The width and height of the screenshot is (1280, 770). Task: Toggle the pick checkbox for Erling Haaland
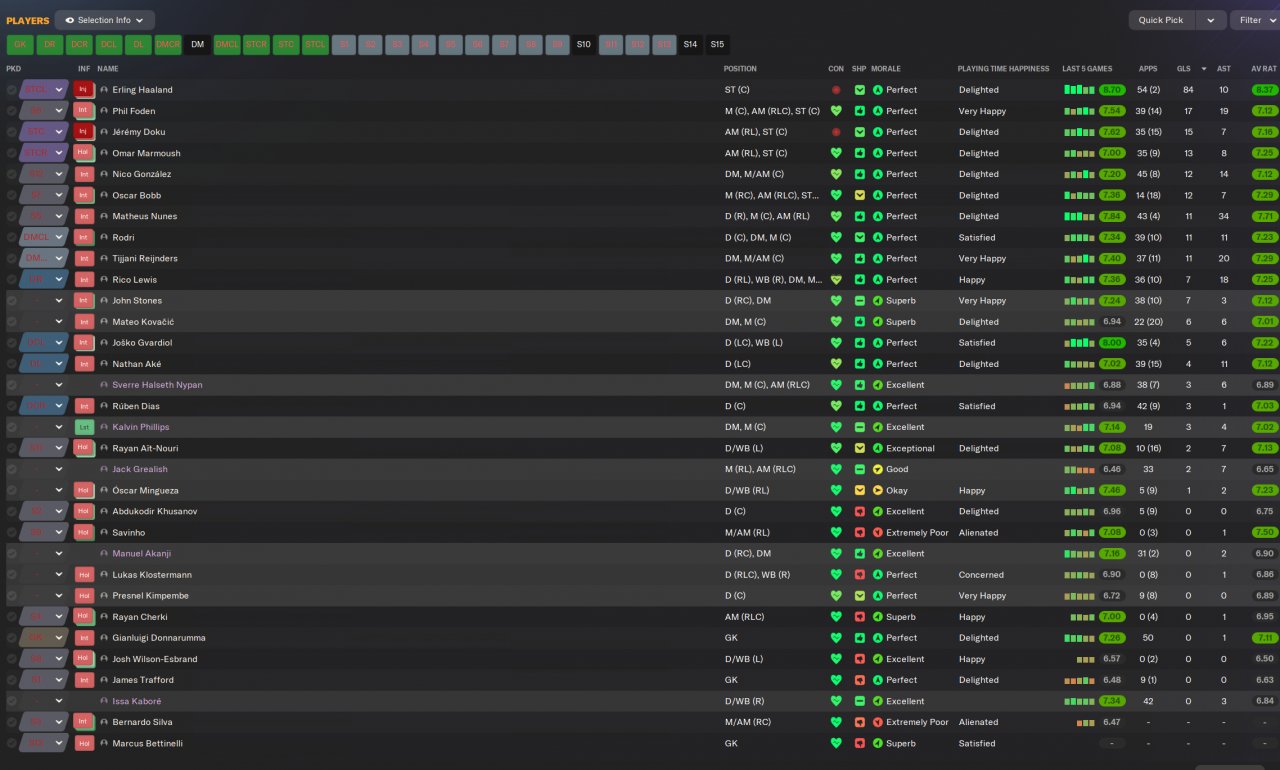tap(12, 90)
